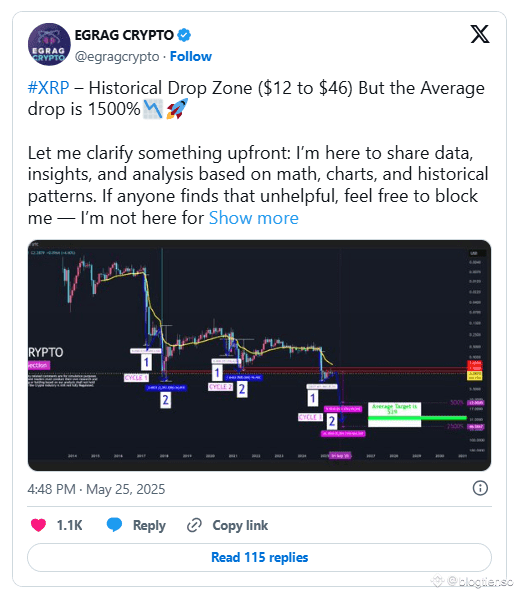
Task: Click the reply speech bubble icon
Action: click(x=114, y=525)
